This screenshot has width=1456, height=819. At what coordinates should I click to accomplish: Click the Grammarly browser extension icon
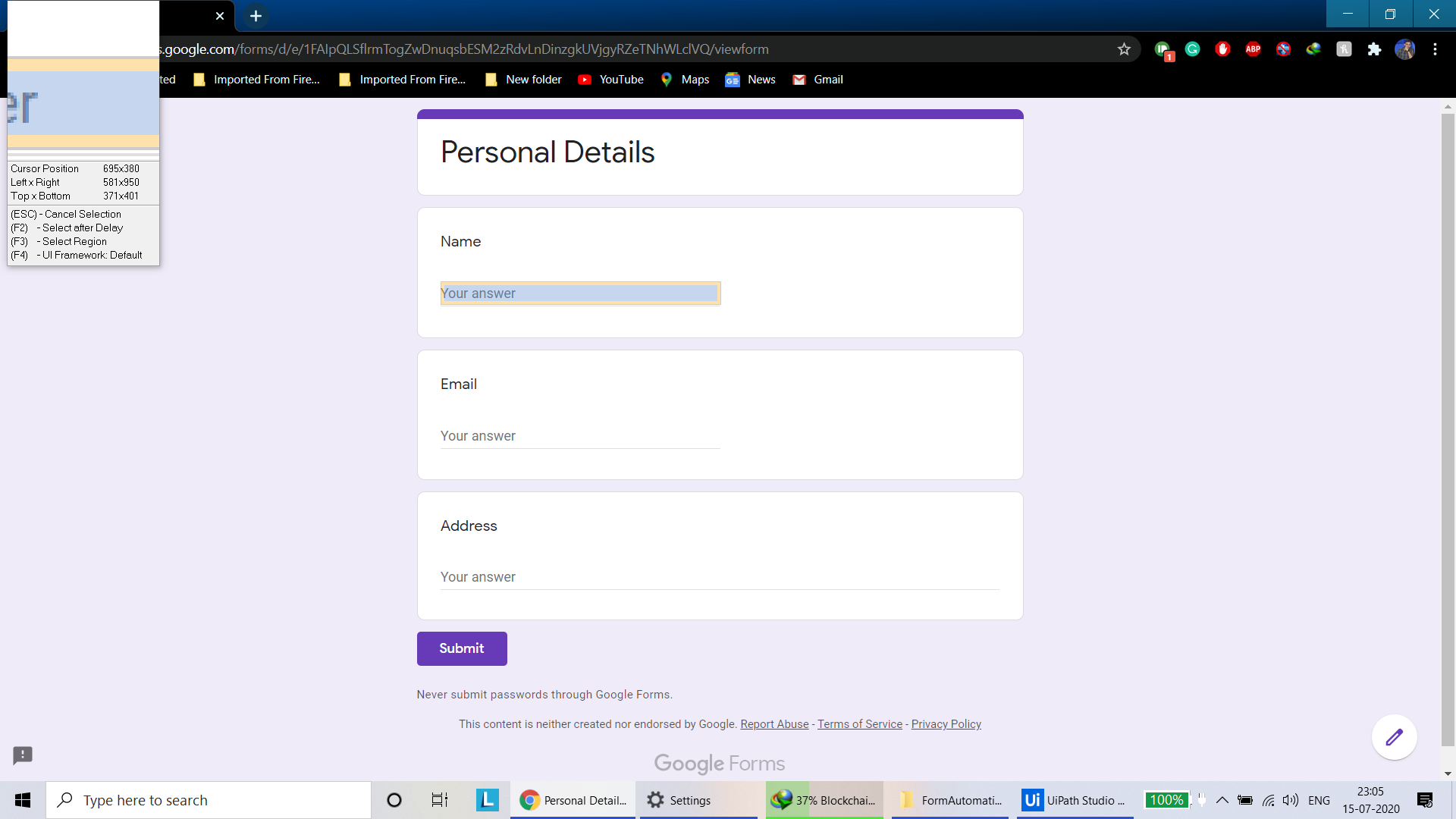pos(1192,49)
